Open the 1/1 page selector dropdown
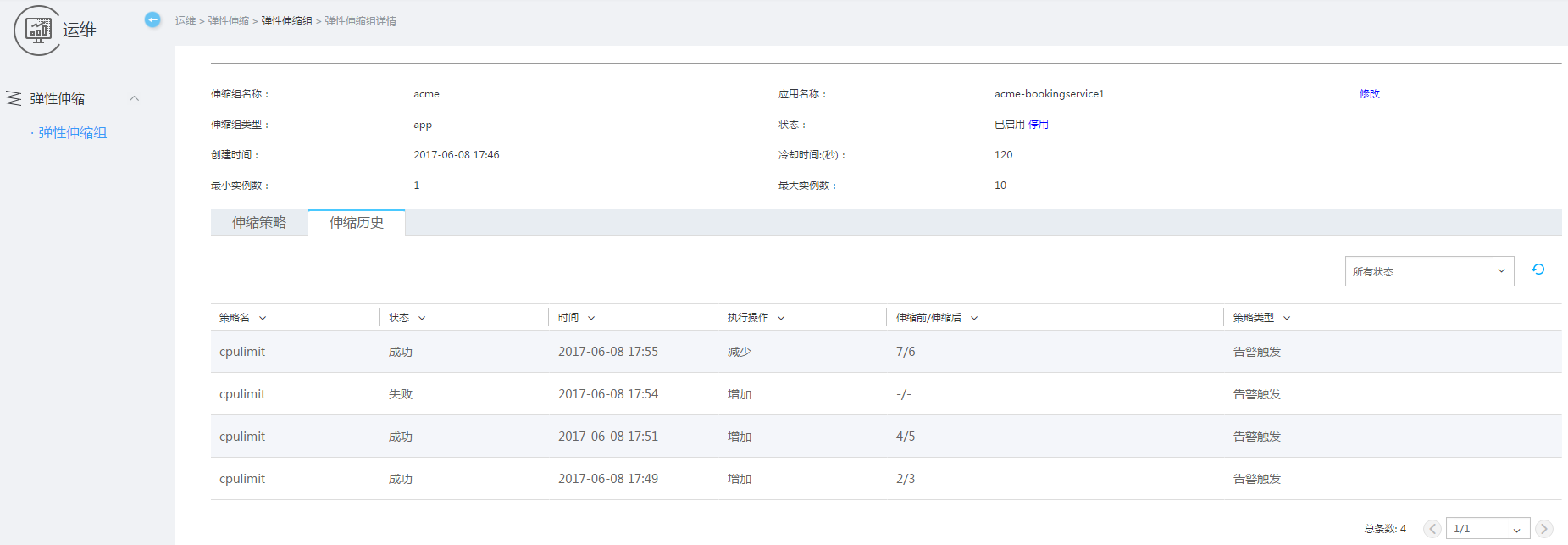The width and height of the screenshot is (1568, 545). 1488,529
